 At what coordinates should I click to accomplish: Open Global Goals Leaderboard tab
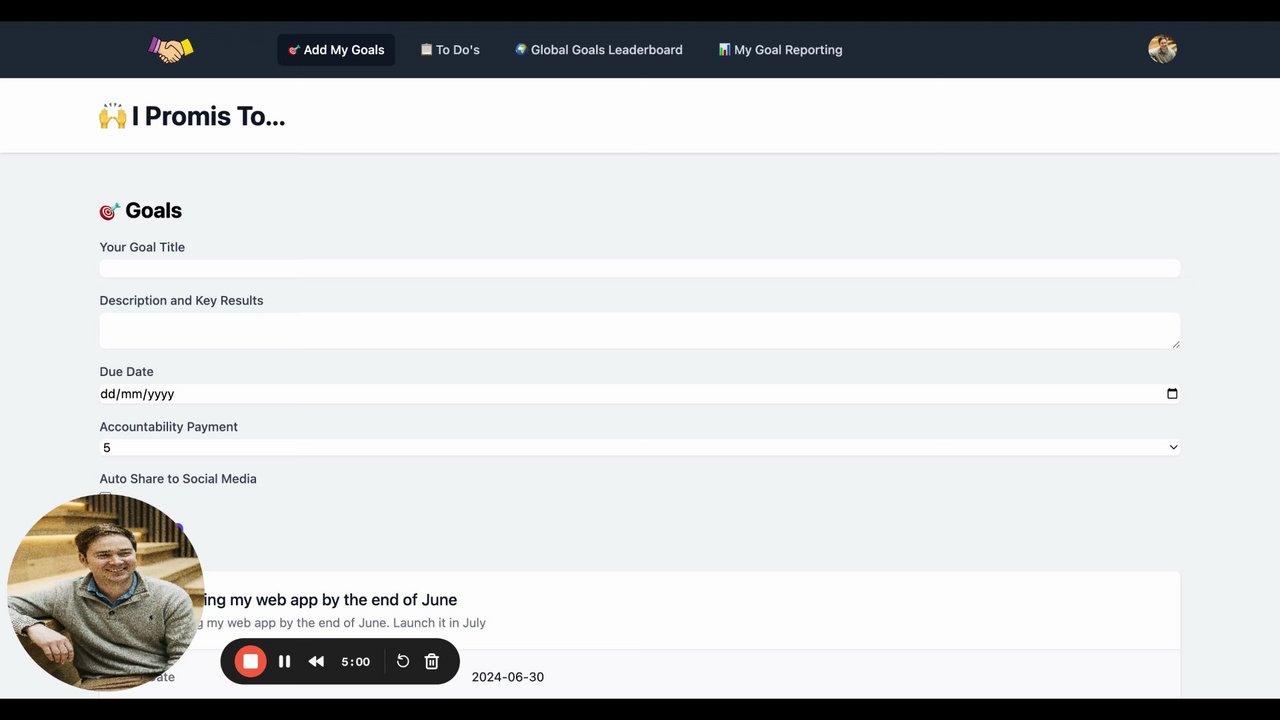point(599,50)
